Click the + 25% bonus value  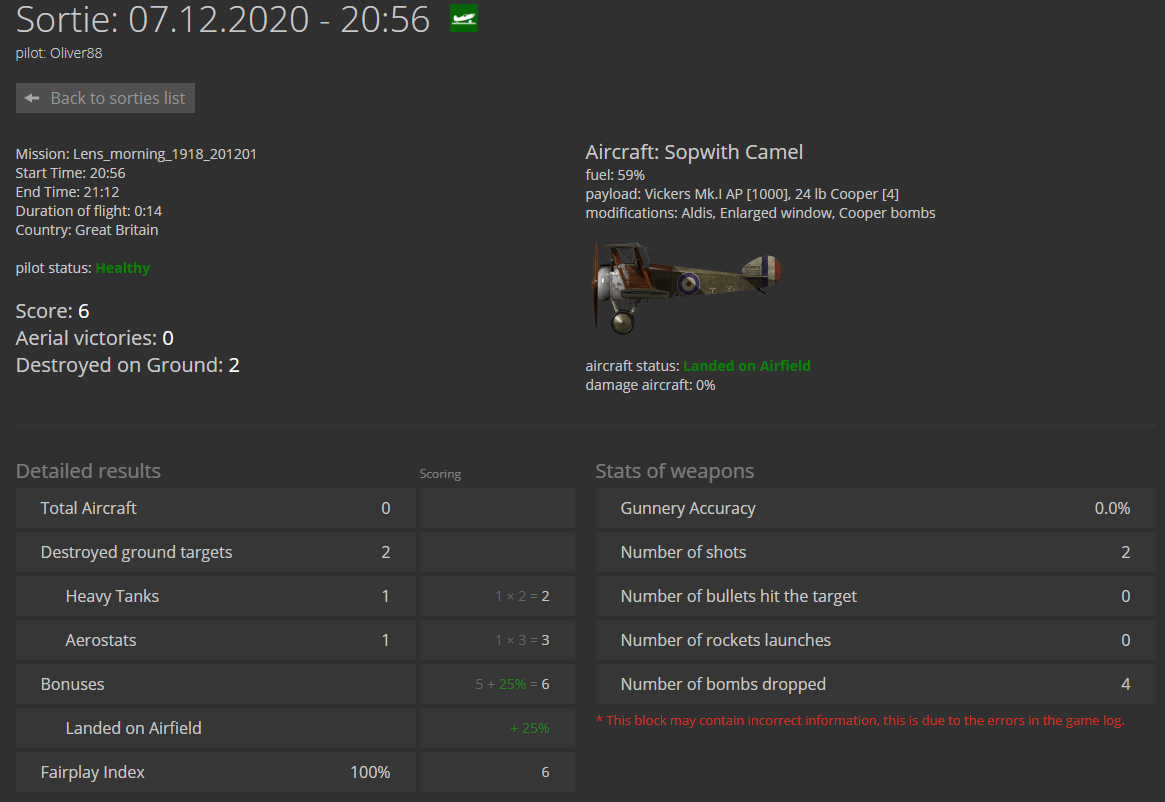click(x=530, y=728)
